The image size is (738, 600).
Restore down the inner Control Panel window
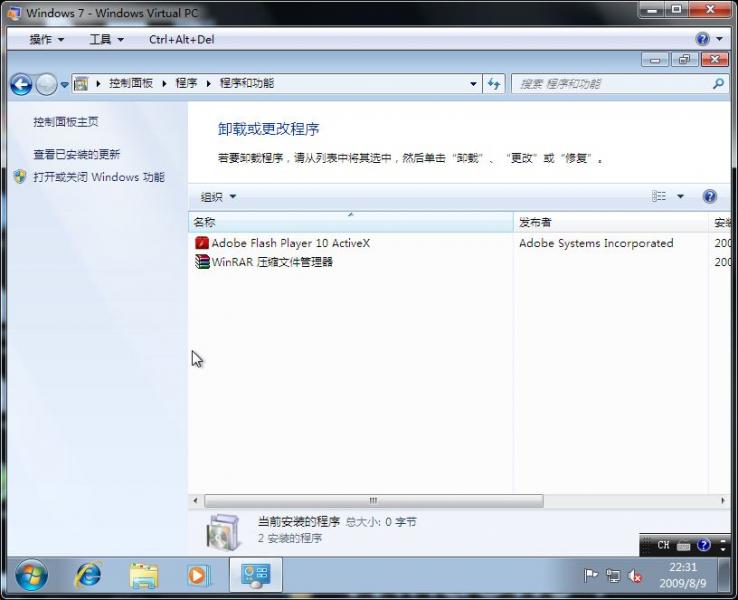[x=684, y=60]
